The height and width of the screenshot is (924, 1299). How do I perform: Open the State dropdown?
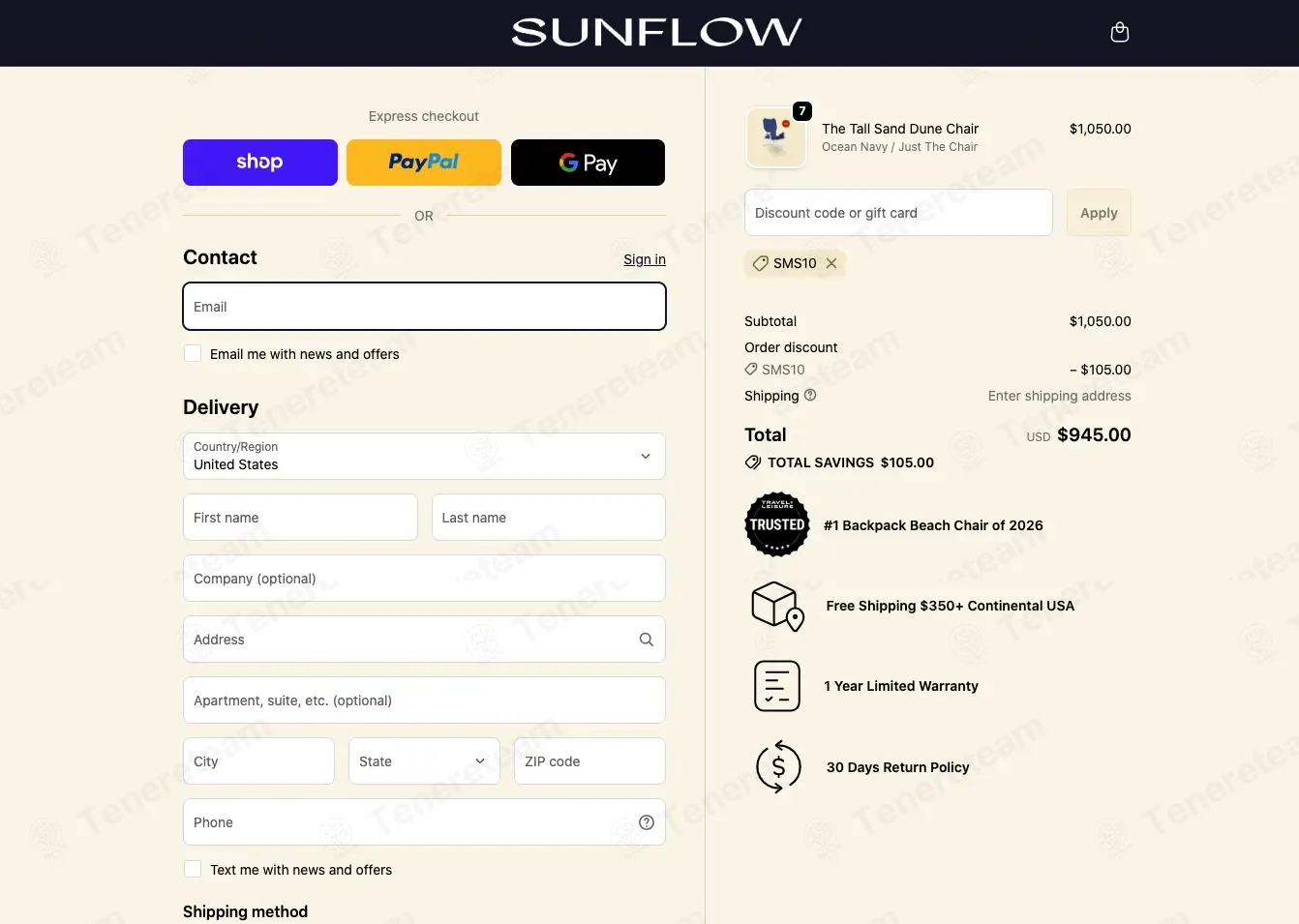coord(424,761)
